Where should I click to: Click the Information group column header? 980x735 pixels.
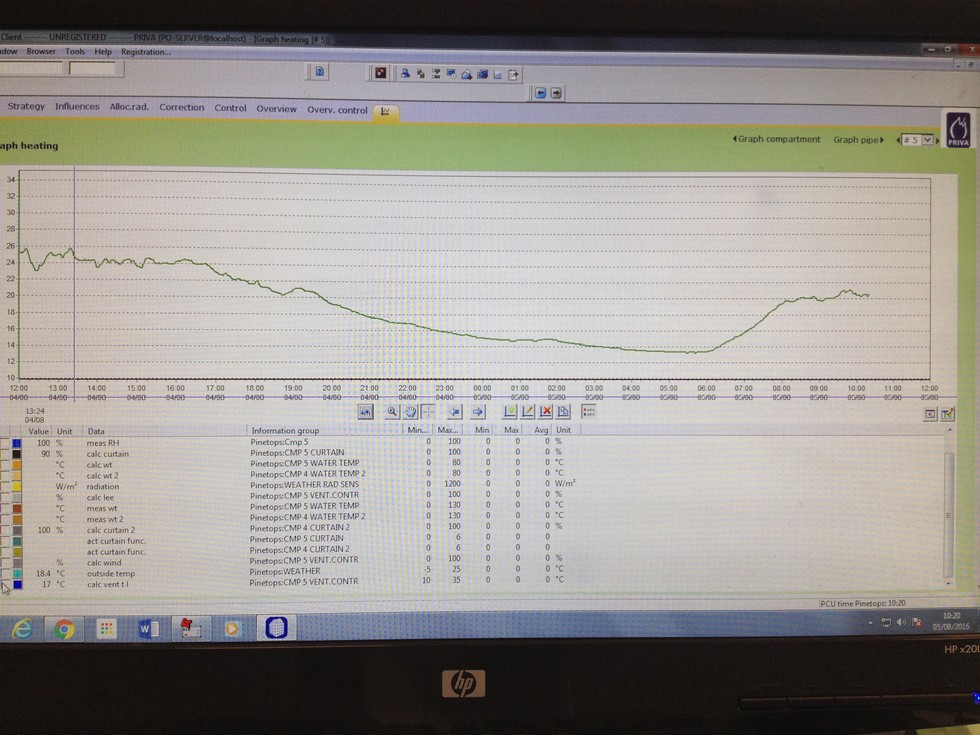pyautogui.click(x=285, y=431)
